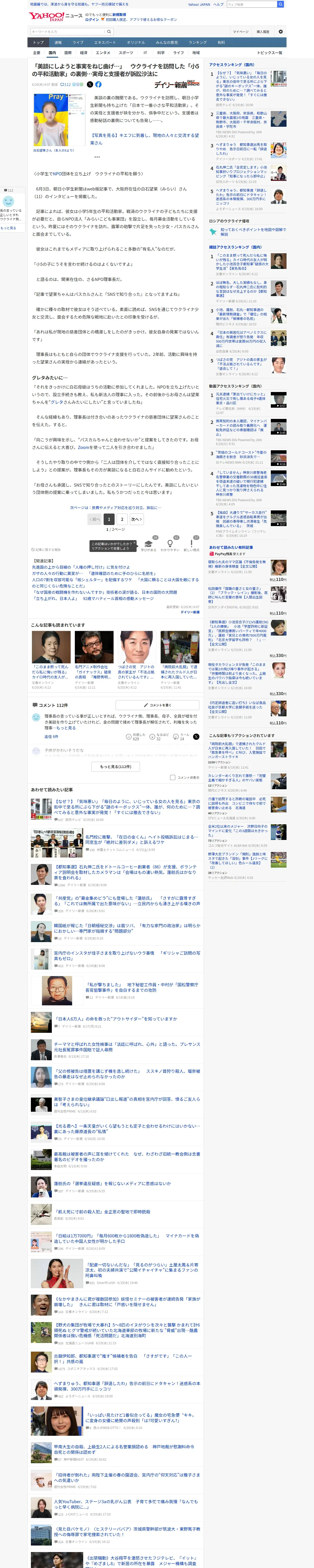The width and height of the screenshot is (314, 1568).
Task: Share the article on X
Action: pyautogui.click(x=90, y=85)
